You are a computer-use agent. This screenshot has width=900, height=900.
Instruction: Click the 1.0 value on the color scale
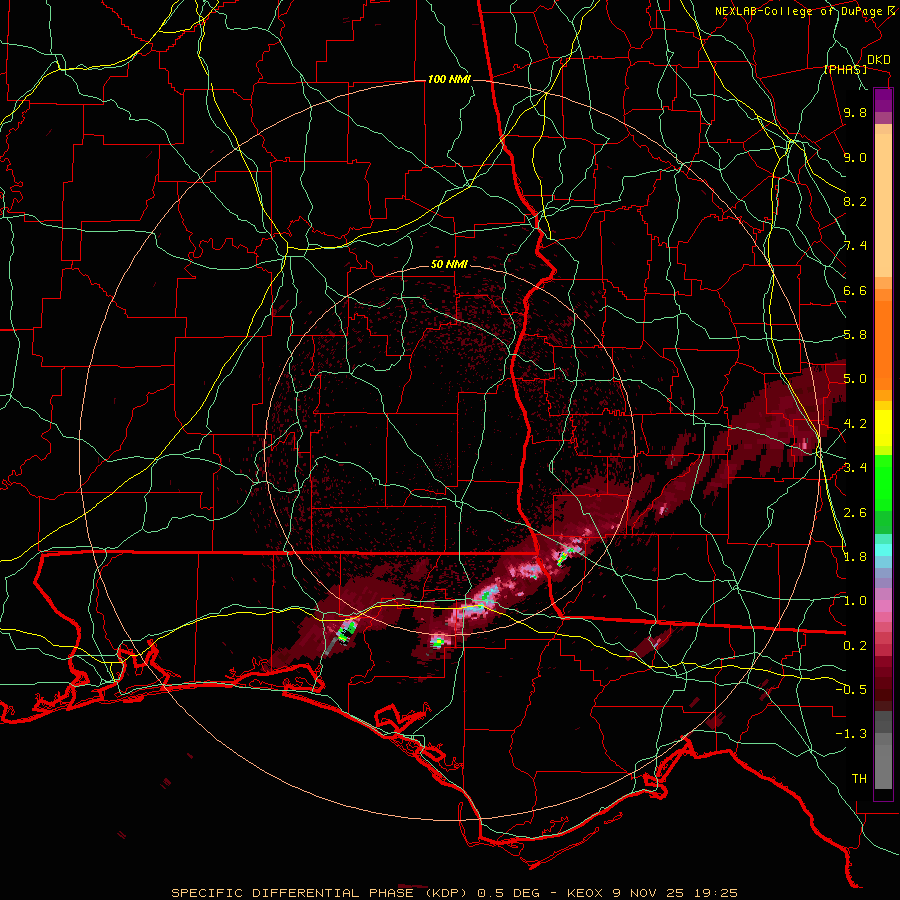point(855,600)
